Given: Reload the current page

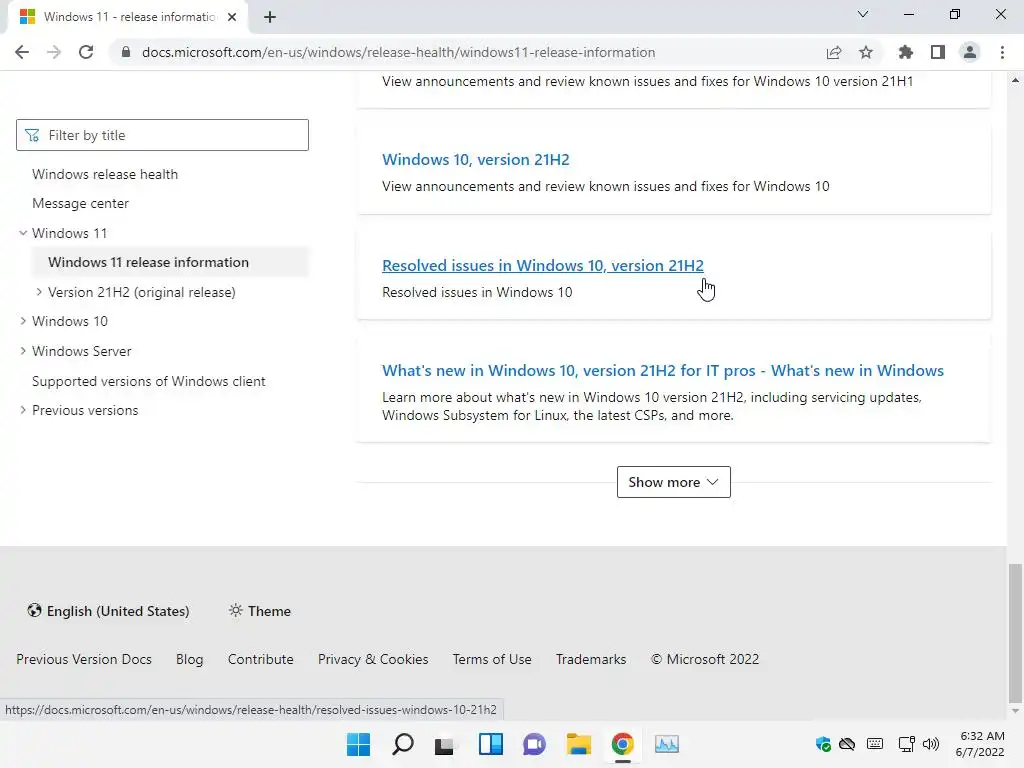Looking at the screenshot, I should (x=86, y=52).
